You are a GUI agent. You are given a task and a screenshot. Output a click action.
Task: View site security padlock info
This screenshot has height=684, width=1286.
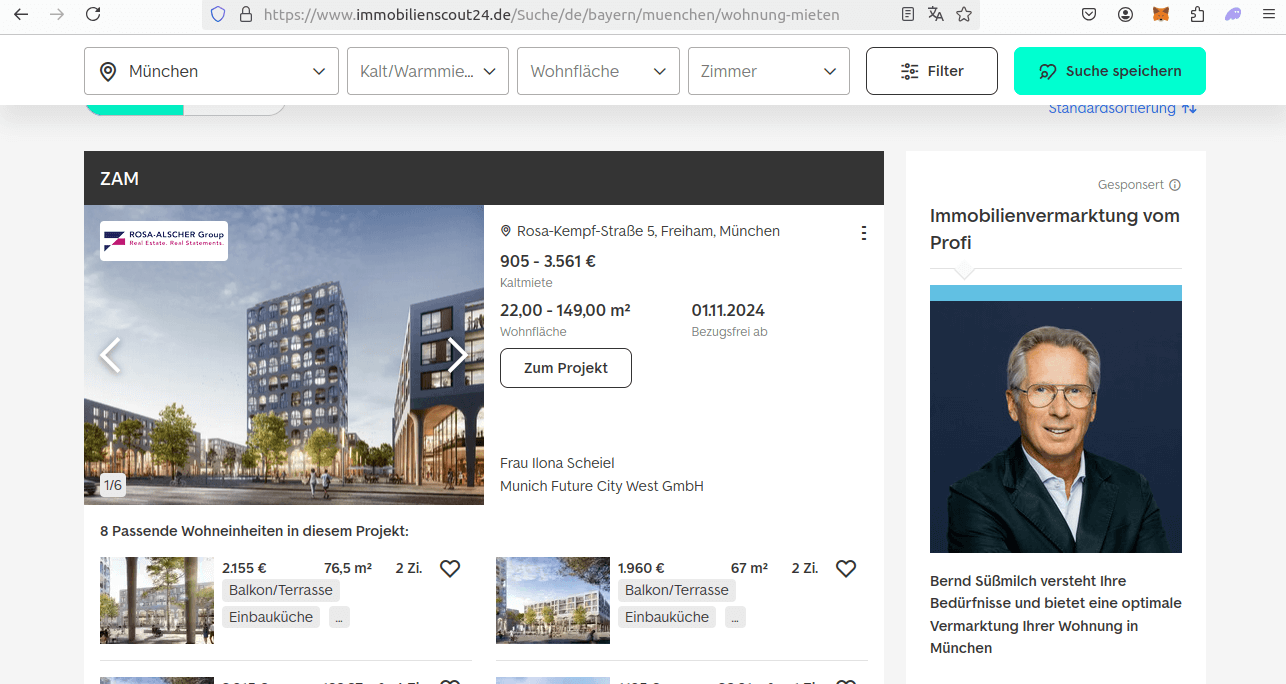click(x=246, y=14)
